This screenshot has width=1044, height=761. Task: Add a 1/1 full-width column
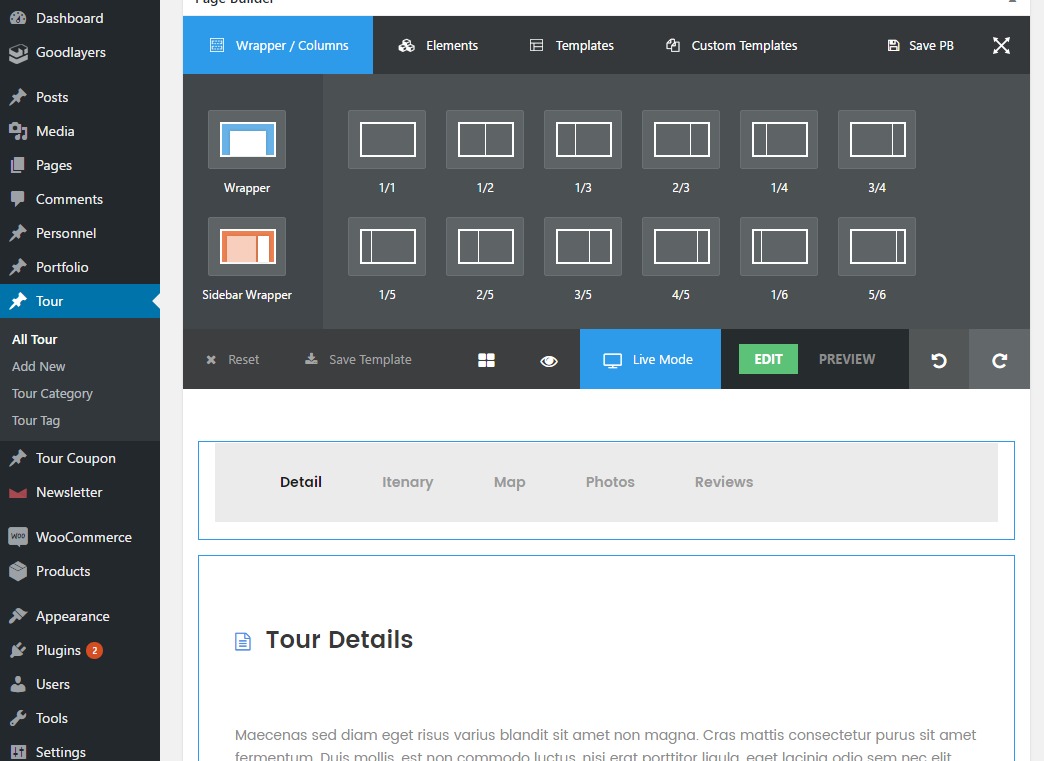coord(387,140)
